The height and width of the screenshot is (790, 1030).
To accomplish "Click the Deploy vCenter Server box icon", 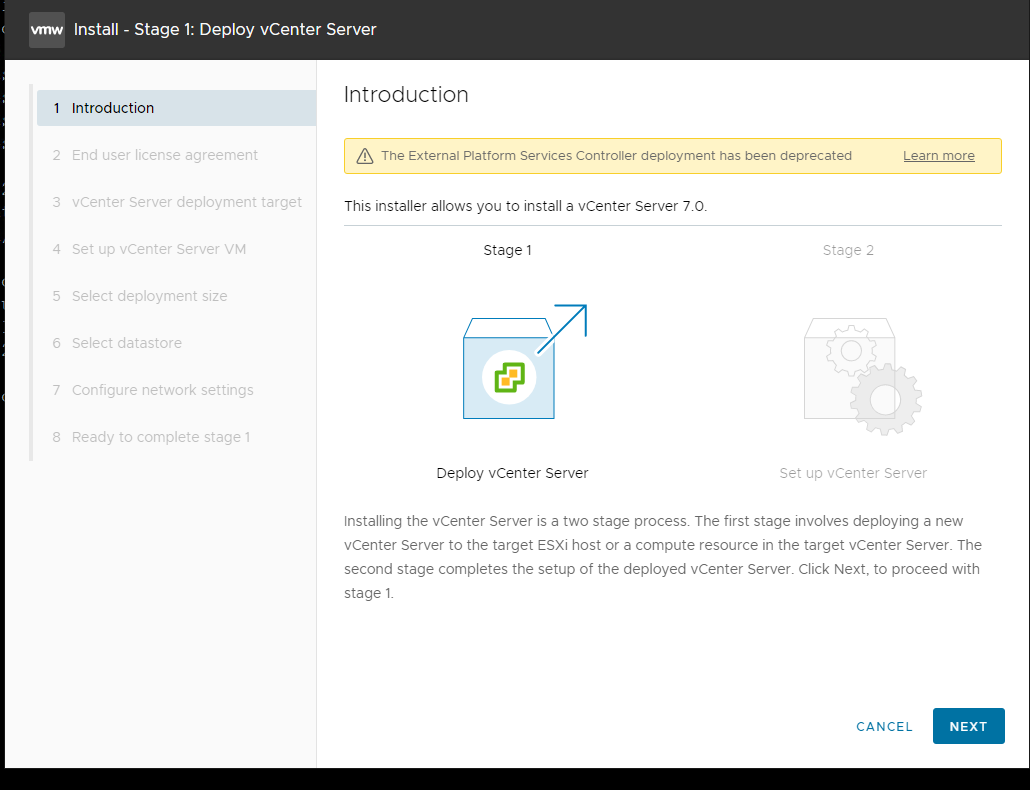I will [x=525, y=361].
